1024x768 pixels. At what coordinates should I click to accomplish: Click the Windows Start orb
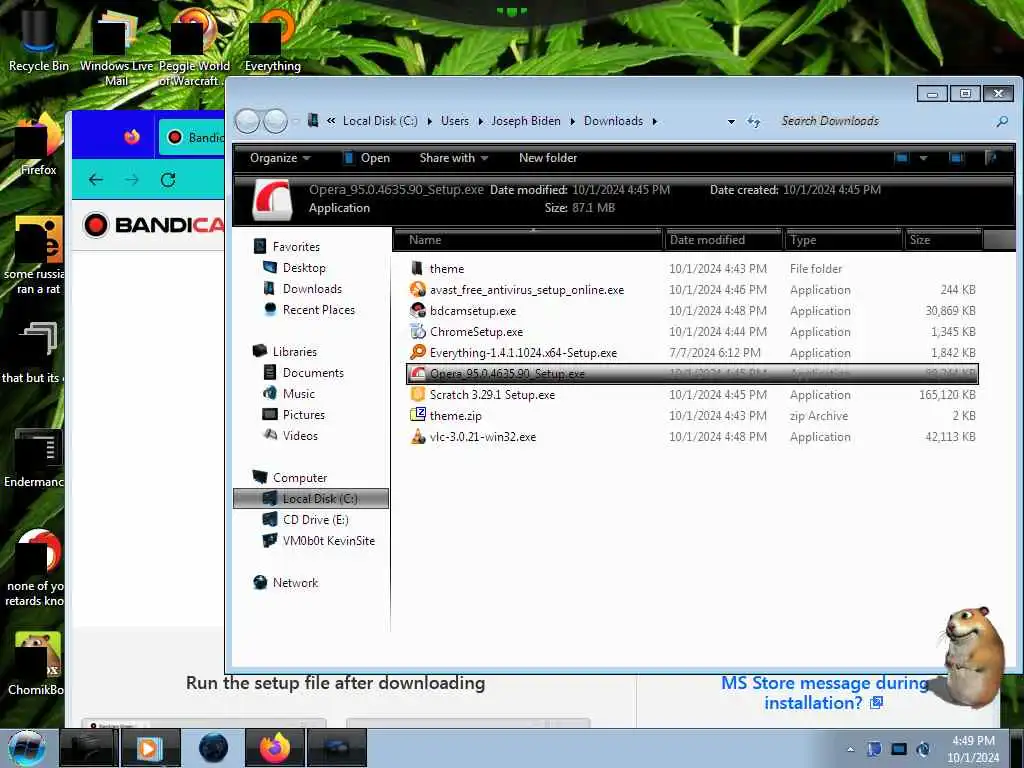pos(27,748)
